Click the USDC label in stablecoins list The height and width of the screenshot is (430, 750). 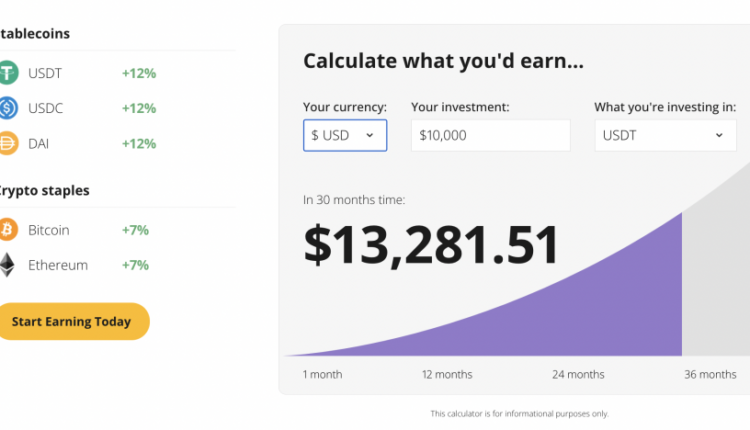(x=46, y=108)
